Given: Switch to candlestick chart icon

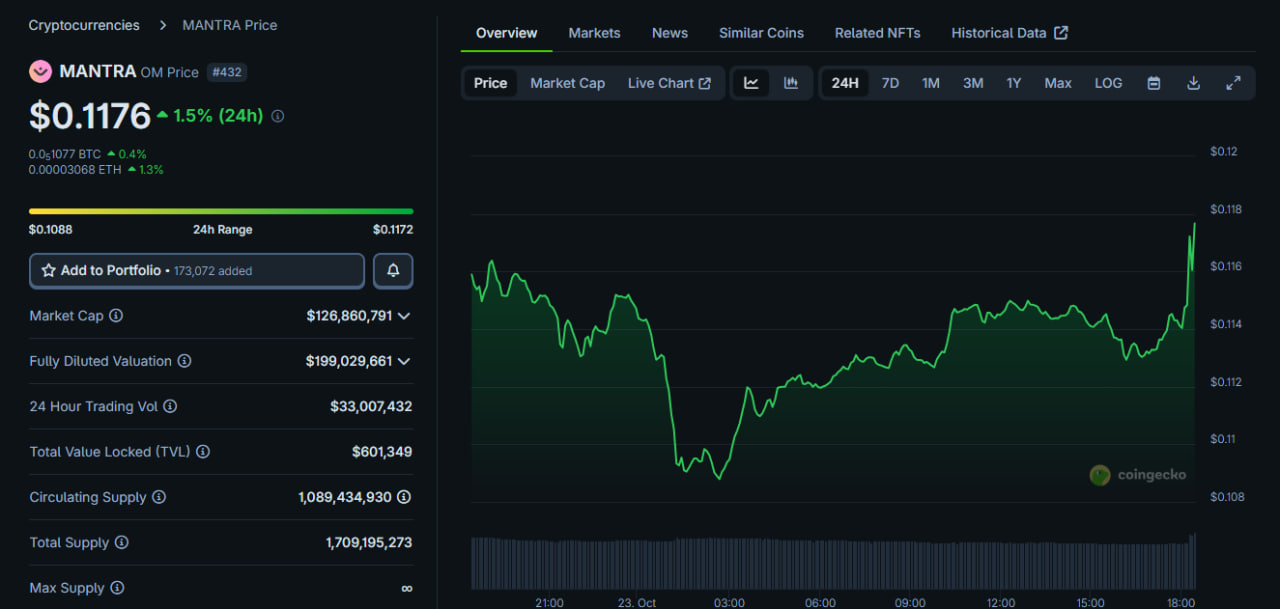Looking at the screenshot, I should click(x=791, y=83).
